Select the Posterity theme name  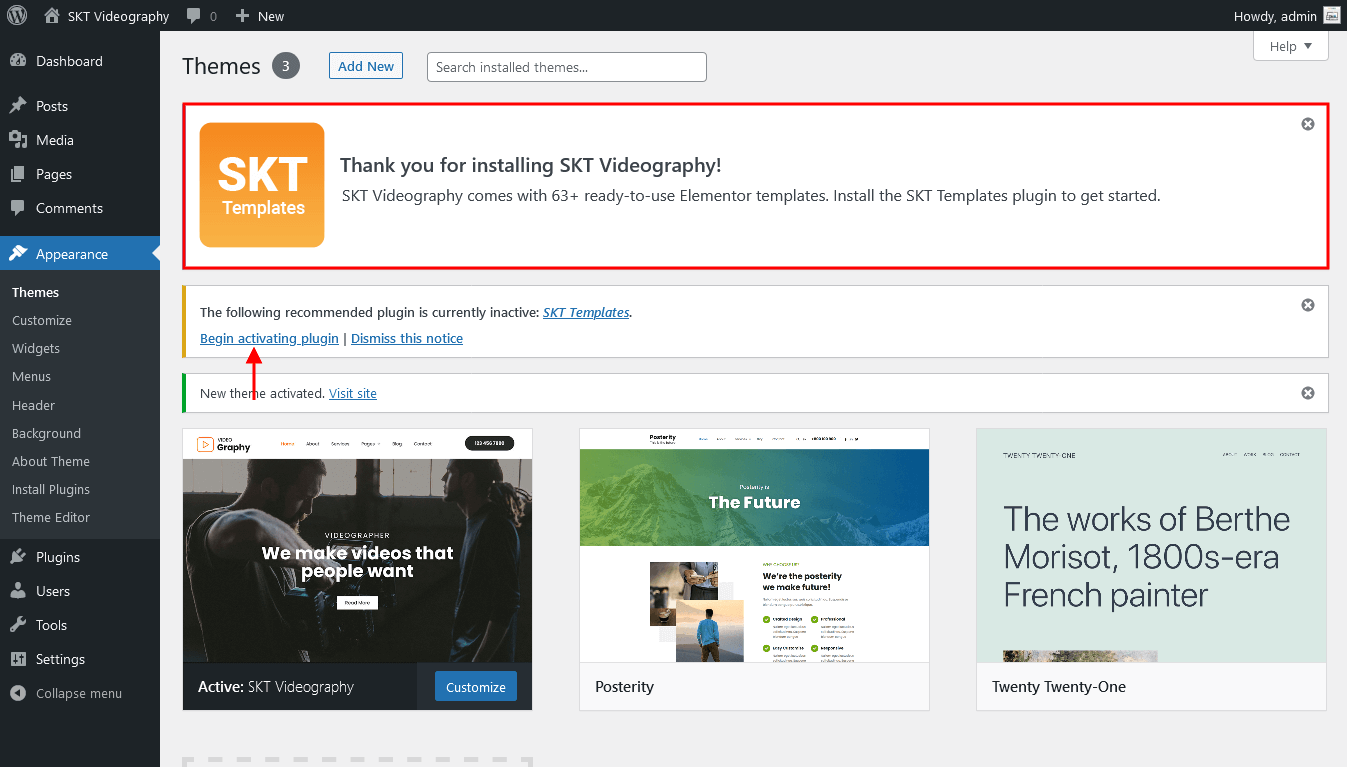624,687
